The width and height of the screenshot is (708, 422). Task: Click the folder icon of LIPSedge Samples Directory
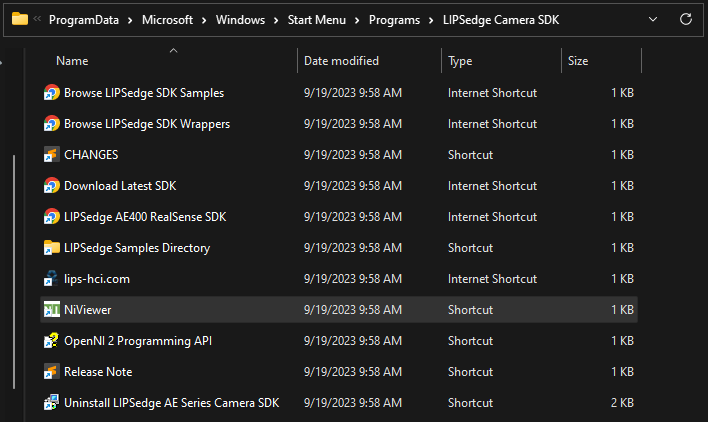coord(51,248)
